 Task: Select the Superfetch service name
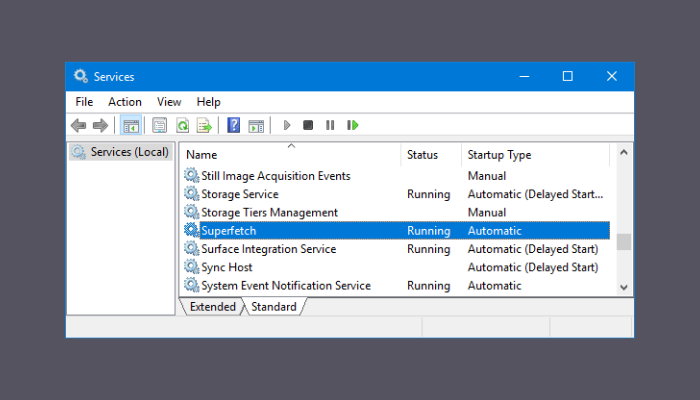tap(229, 231)
